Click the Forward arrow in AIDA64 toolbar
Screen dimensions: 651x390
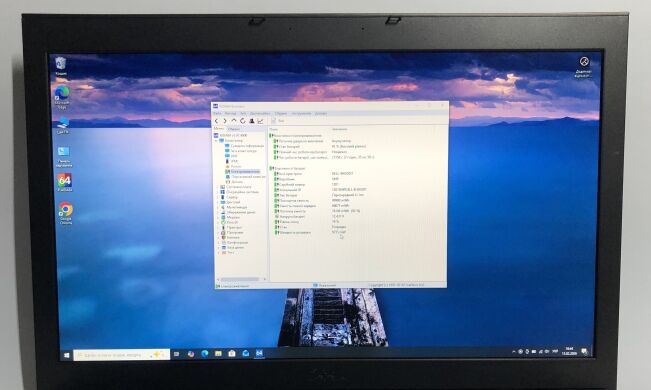pyautogui.click(x=225, y=121)
